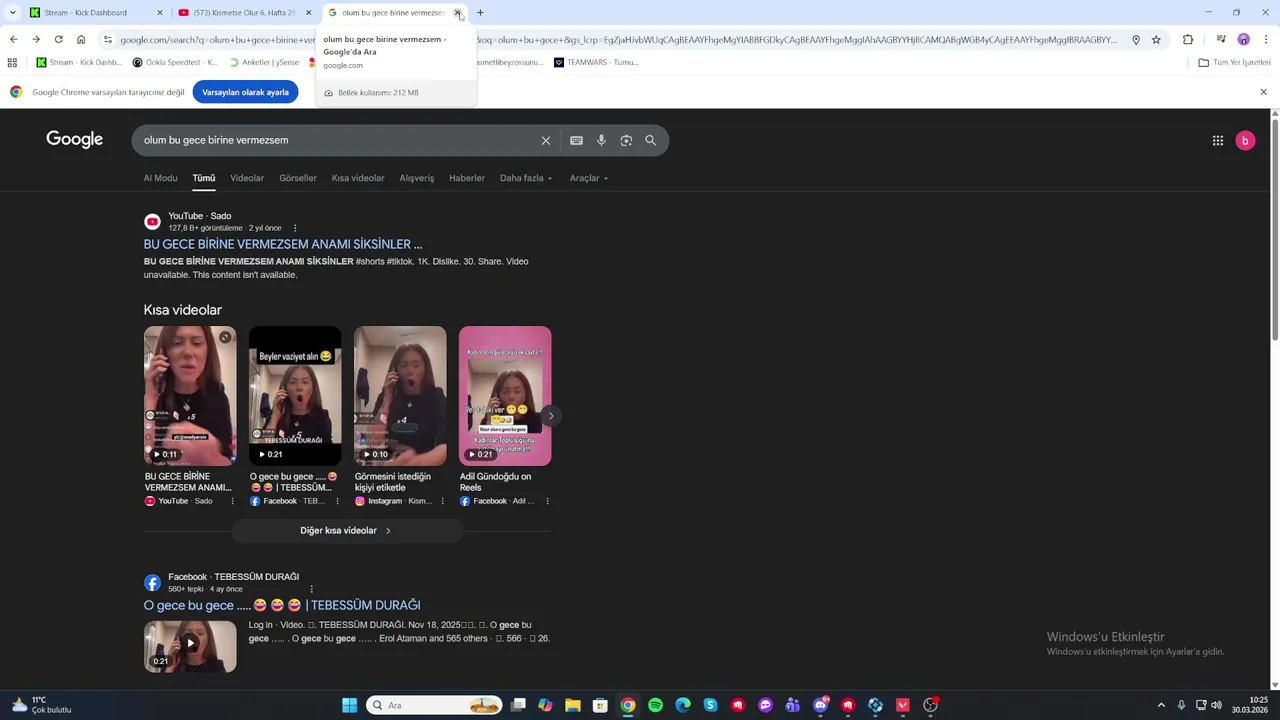Viewport: 1280px width, 720px height.
Task: Open the taskbar volume control
Action: pyautogui.click(x=1217, y=705)
